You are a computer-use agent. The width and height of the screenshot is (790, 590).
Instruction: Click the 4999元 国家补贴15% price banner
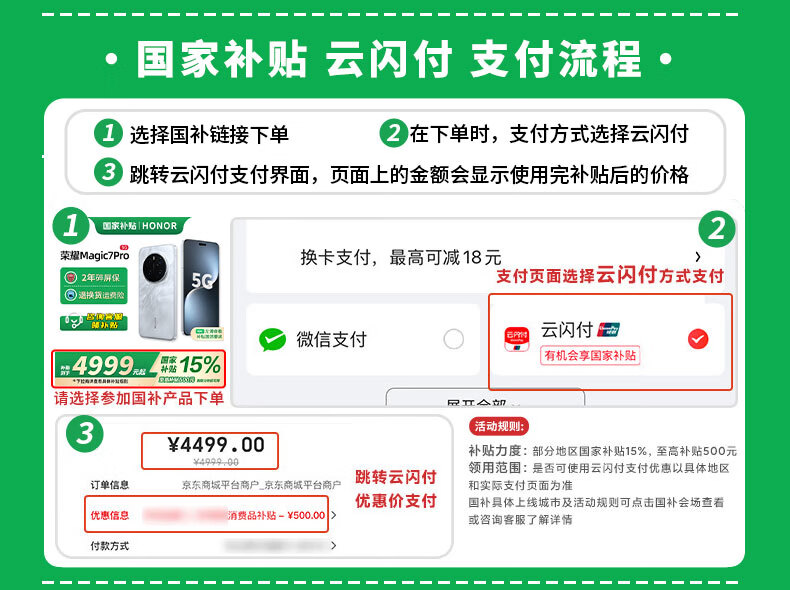click(x=139, y=369)
